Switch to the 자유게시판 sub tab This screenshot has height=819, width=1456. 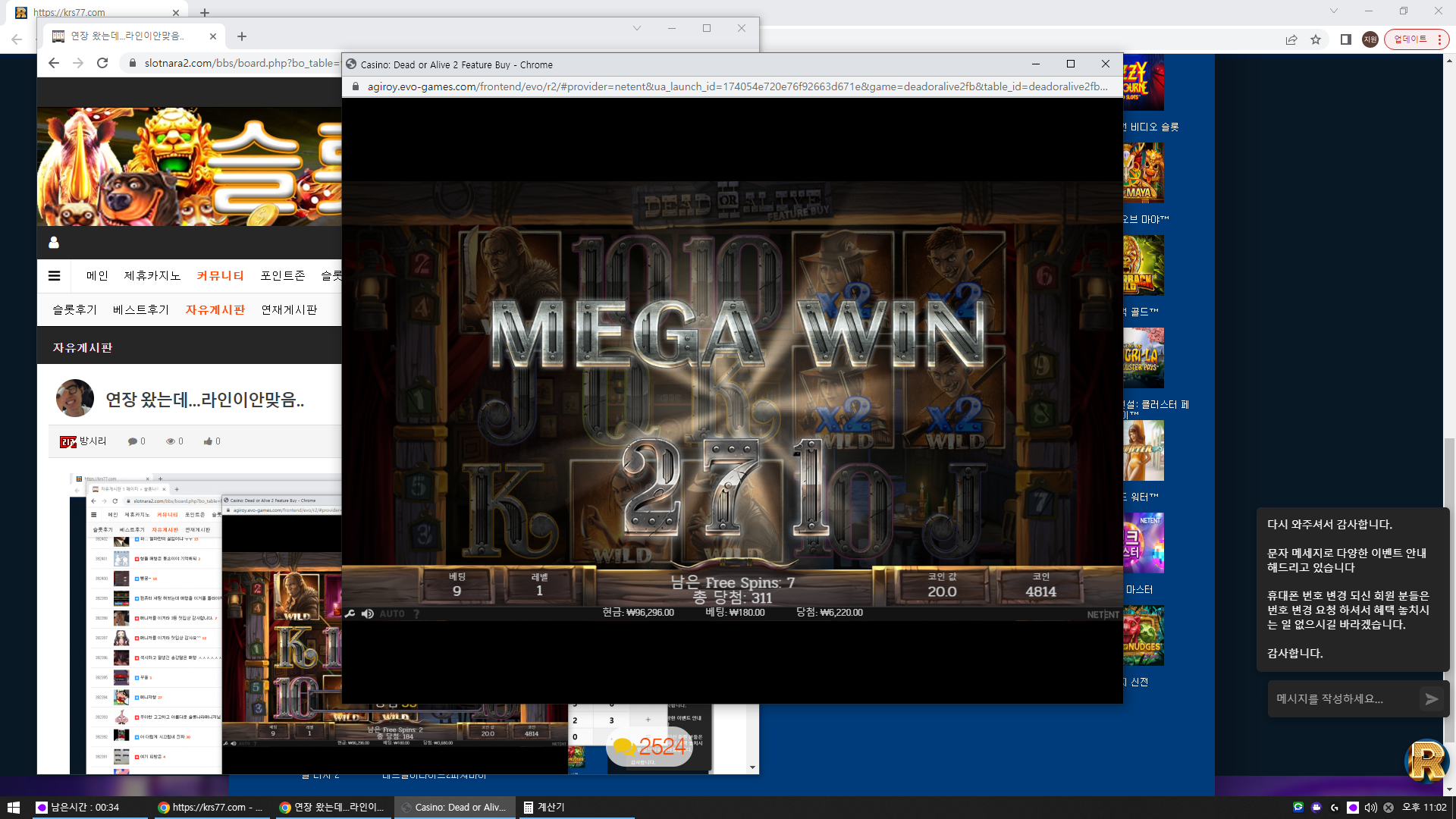click(215, 310)
